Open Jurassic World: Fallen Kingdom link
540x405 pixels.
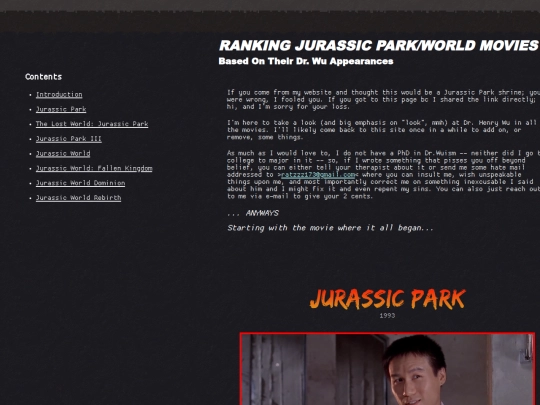click(x=94, y=168)
